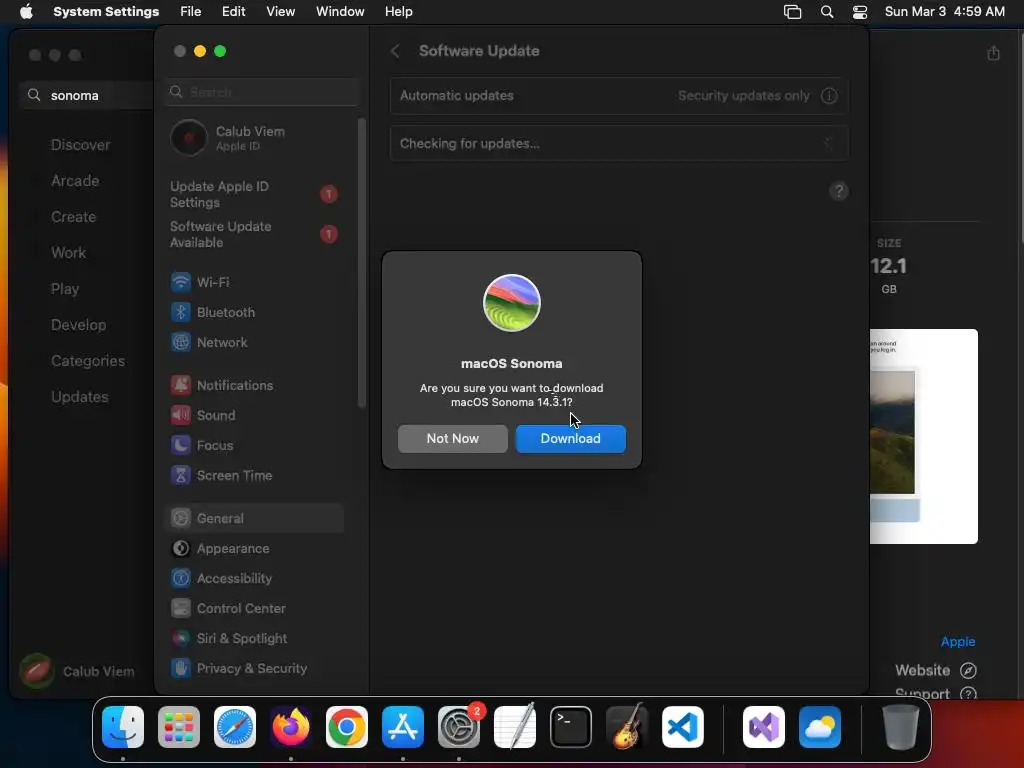
Task: Go back with Software Update chevron
Action: tap(395, 51)
